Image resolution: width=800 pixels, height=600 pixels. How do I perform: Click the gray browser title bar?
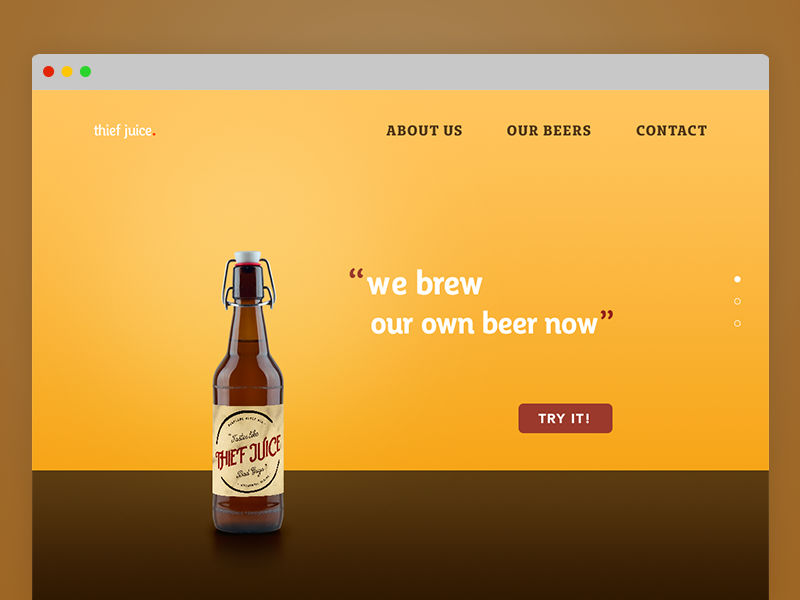click(401, 72)
